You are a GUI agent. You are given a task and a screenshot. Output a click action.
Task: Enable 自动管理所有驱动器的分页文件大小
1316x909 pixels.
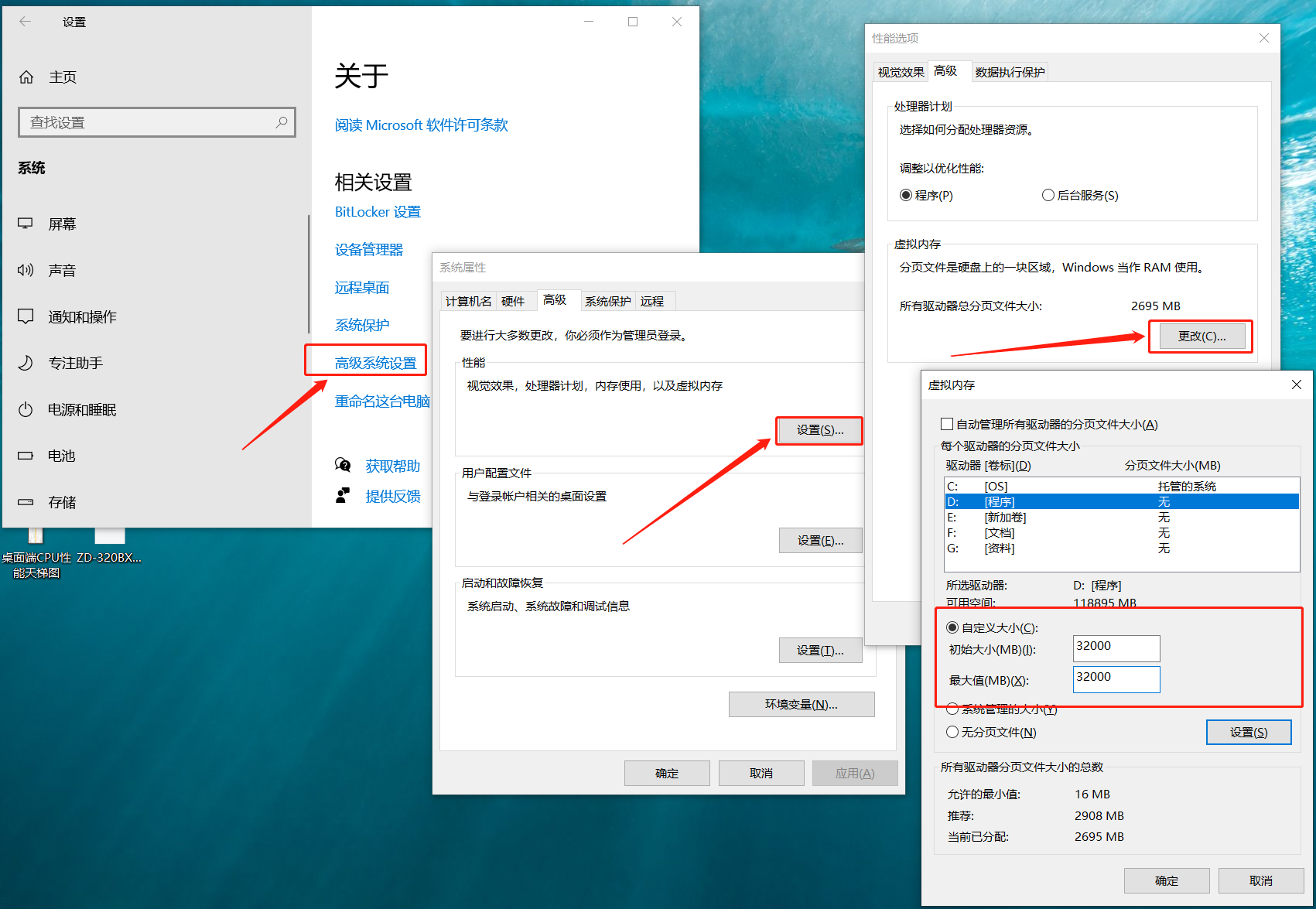point(947,423)
